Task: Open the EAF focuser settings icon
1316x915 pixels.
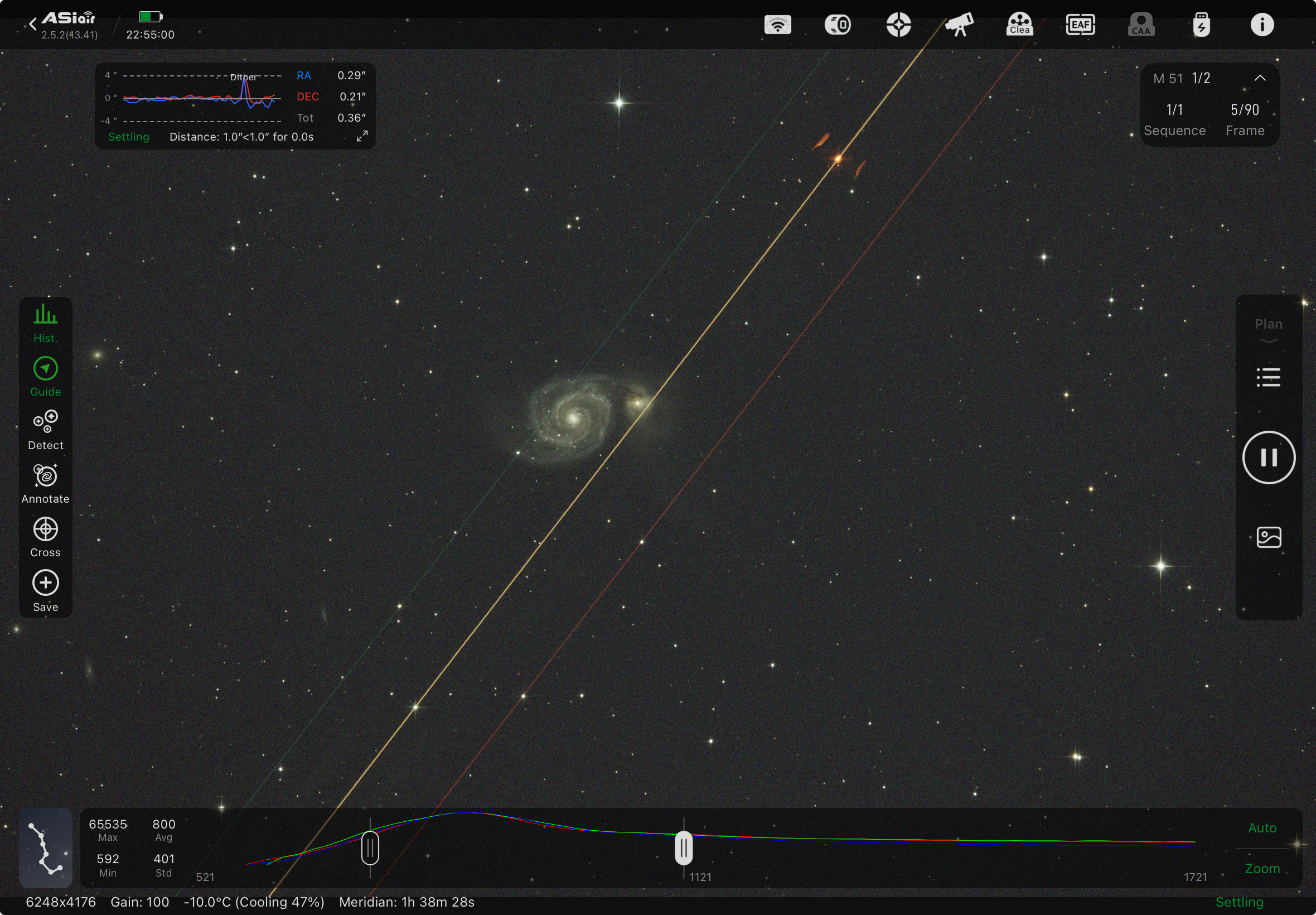Action: 1081,25
